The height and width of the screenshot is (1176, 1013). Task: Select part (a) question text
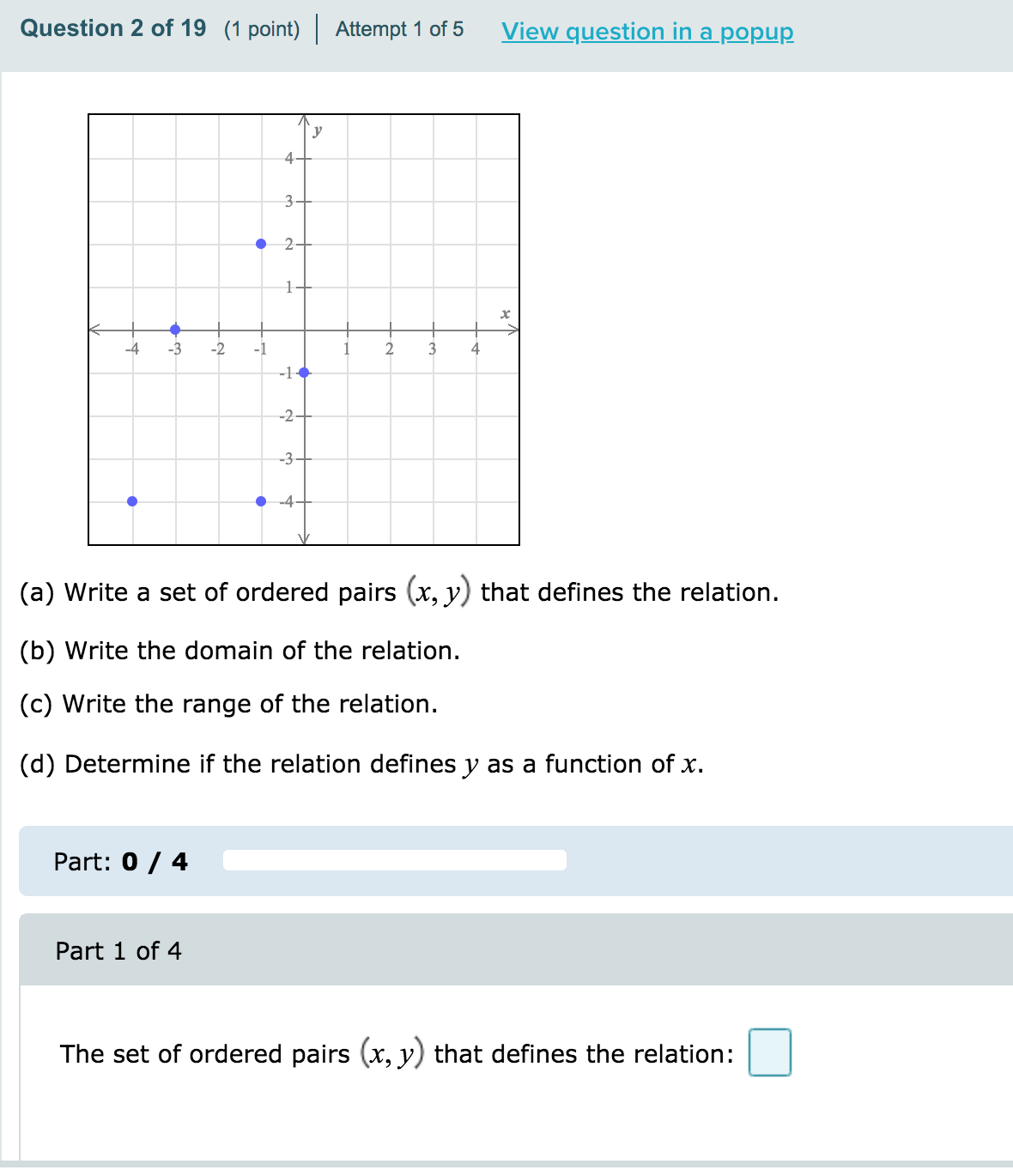click(x=399, y=592)
